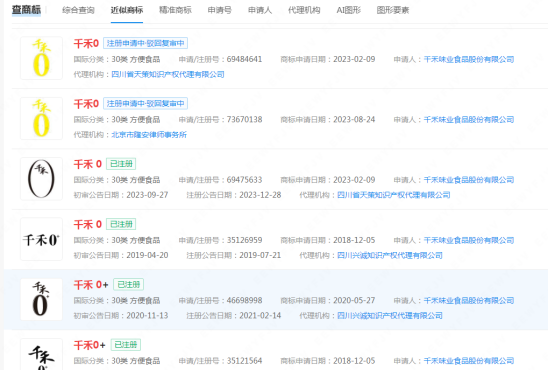Click 初审公告日期 2020-11-13
Image resolution: width=549 pixels, height=370 pixels.
(147, 315)
